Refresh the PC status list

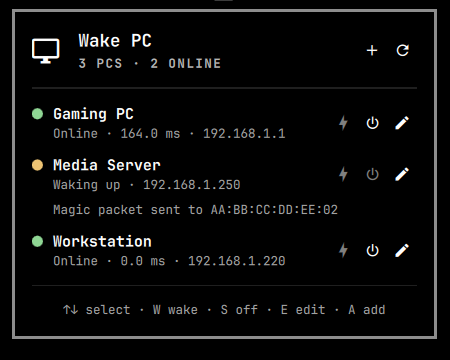tap(403, 51)
